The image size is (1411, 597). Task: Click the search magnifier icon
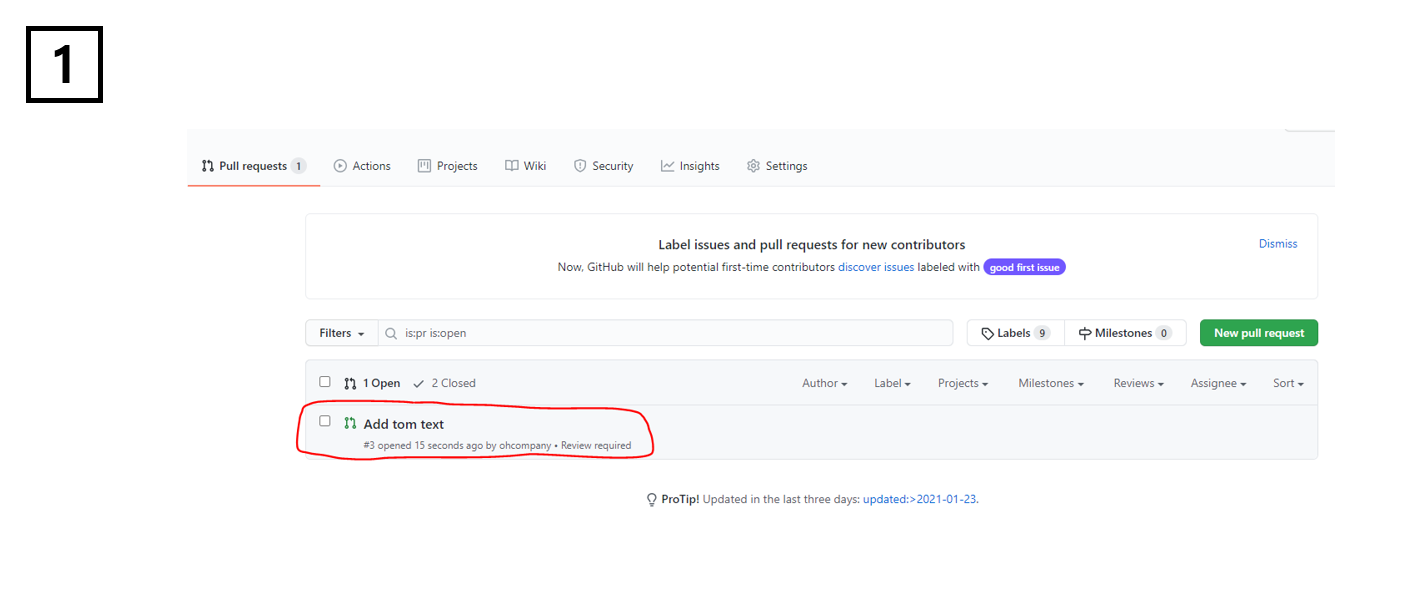[392, 333]
